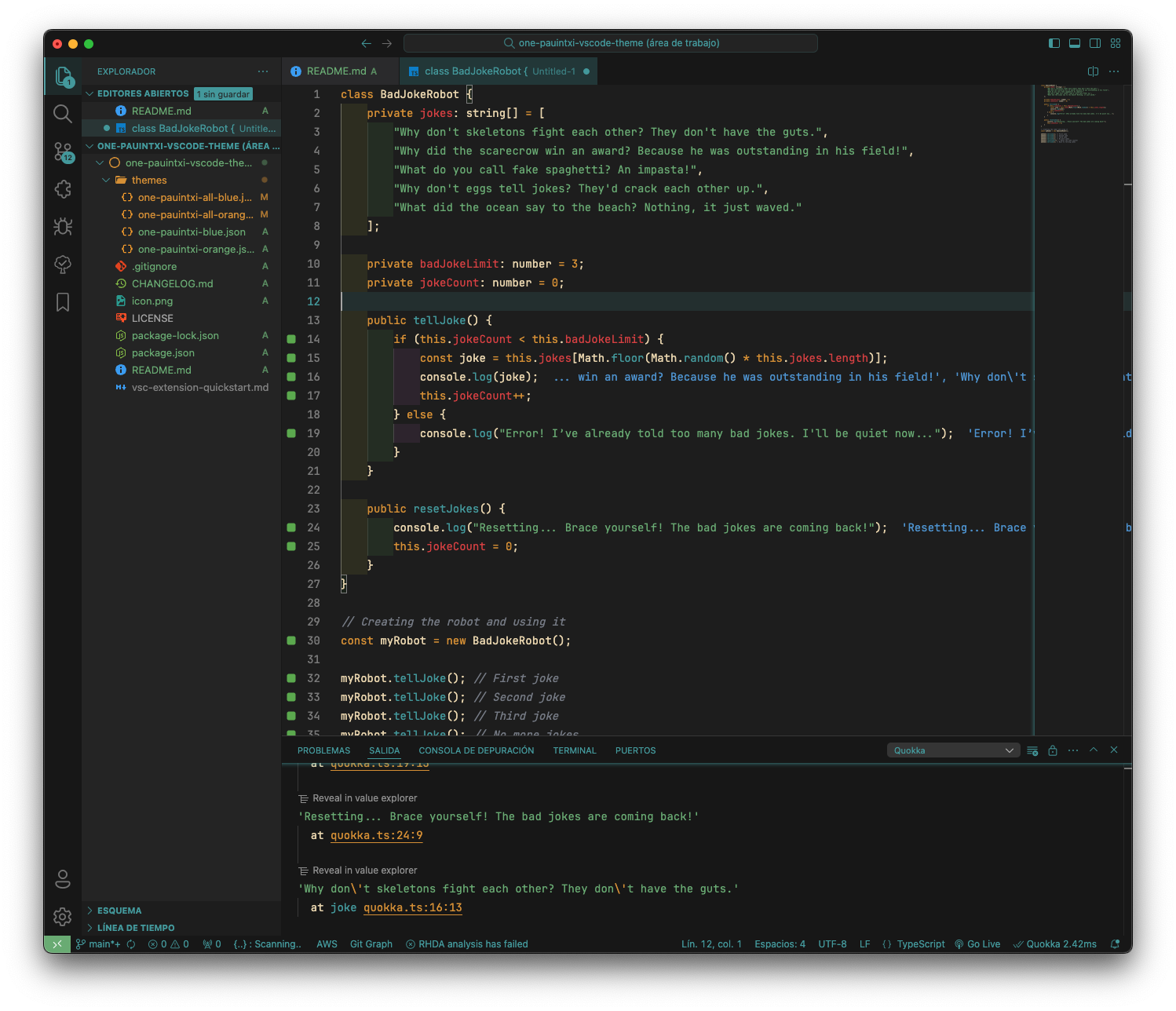Open the Quokka output channel dropdown
Screen dimensions: 1176x1011
(953, 750)
